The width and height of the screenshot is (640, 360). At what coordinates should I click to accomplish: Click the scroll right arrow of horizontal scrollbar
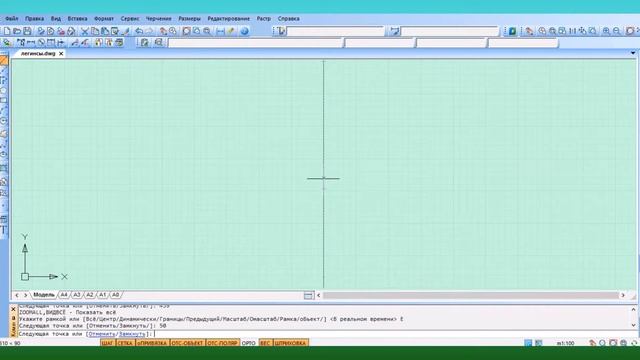click(623, 295)
